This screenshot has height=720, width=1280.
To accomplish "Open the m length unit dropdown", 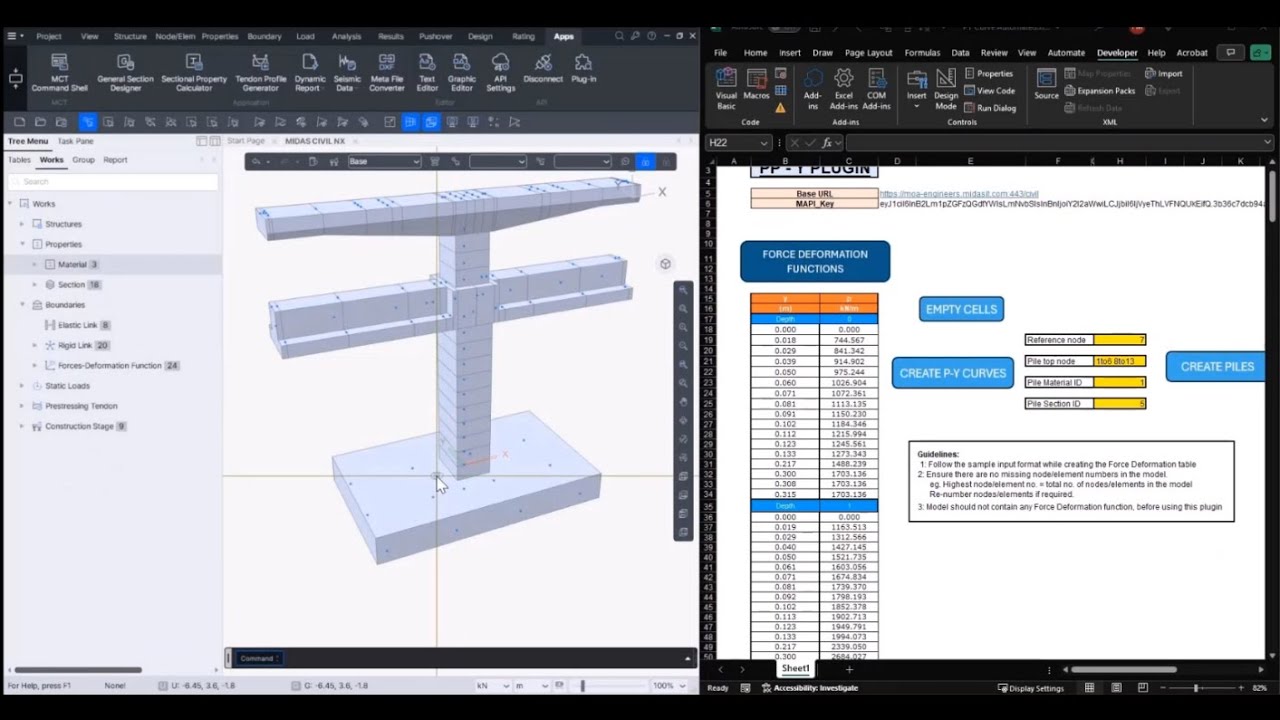I will pyautogui.click(x=531, y=686).
